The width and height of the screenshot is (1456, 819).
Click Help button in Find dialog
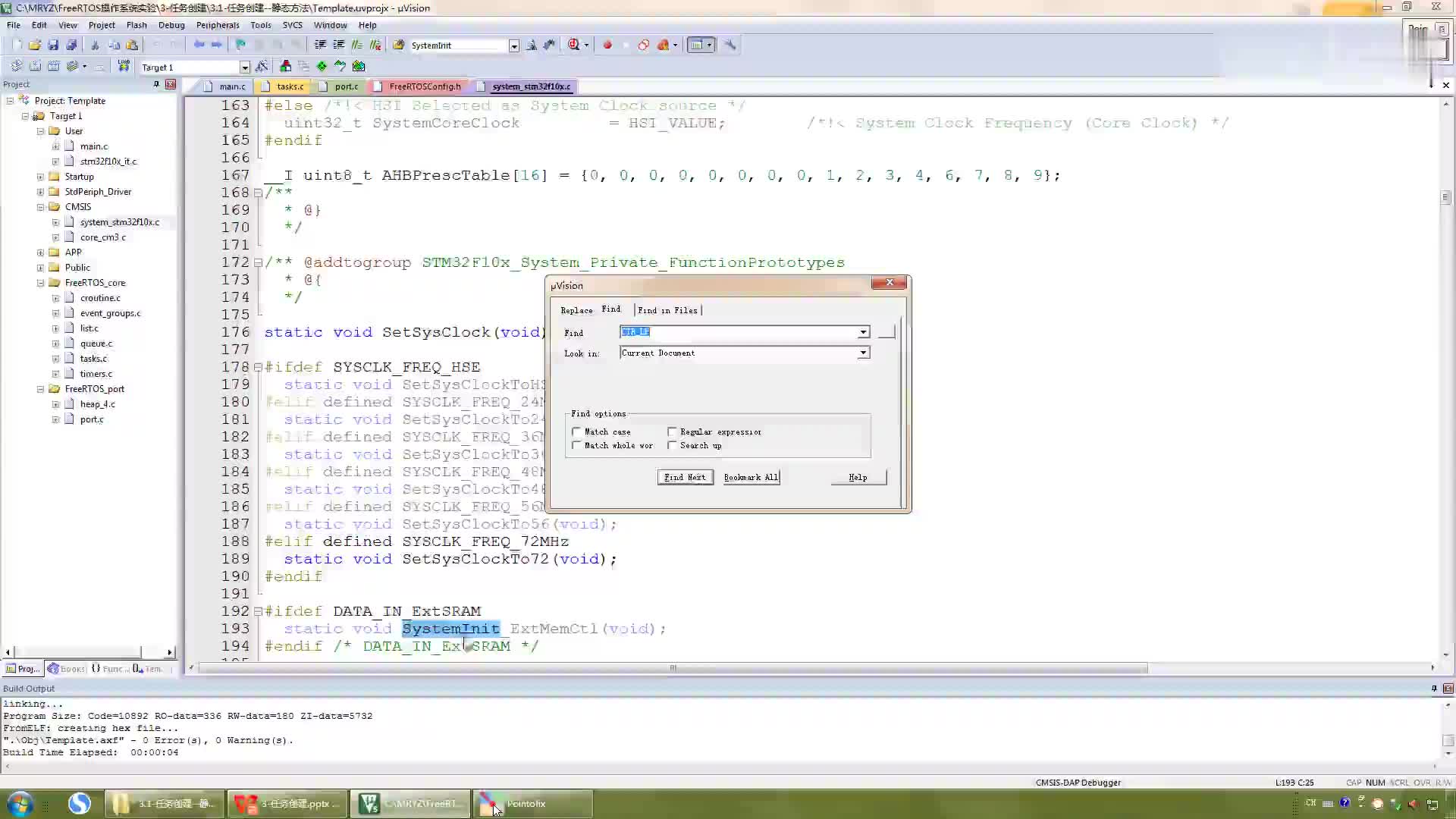click(x=858, y=477)
